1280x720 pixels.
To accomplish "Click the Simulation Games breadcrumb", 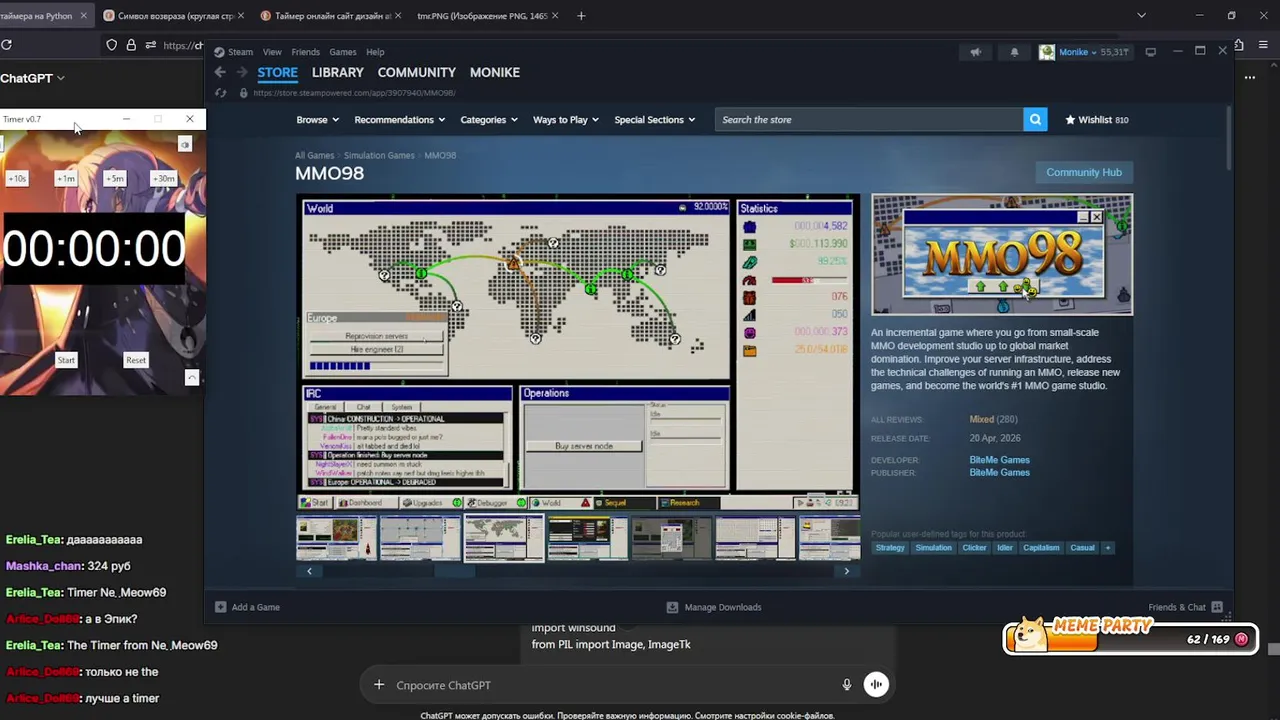I will pyautogui.click(x=379, y=155).
